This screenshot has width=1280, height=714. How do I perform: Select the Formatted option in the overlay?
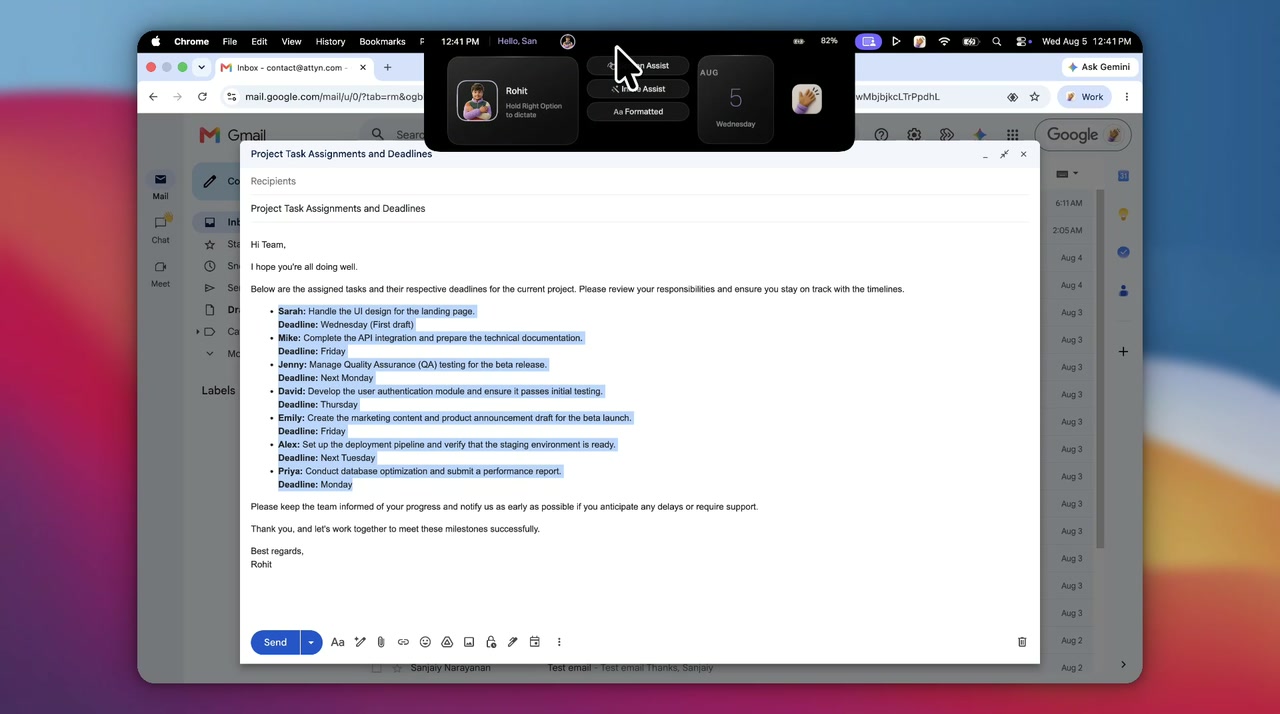pos(638,112)
